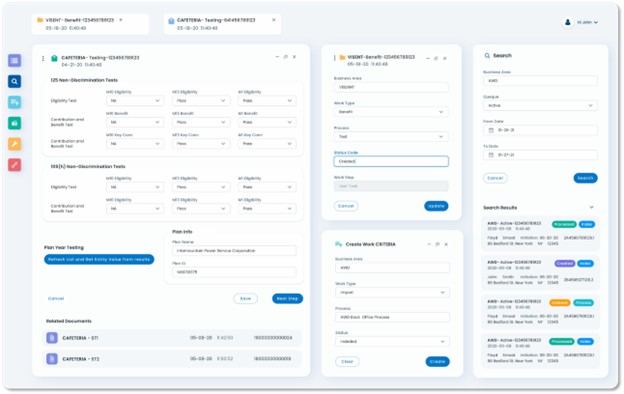Image resolution: width=624 pixels, height=394 pixels.
Task: Click Clear in Create Work CRITERIA panel
Action: (347, 362)
